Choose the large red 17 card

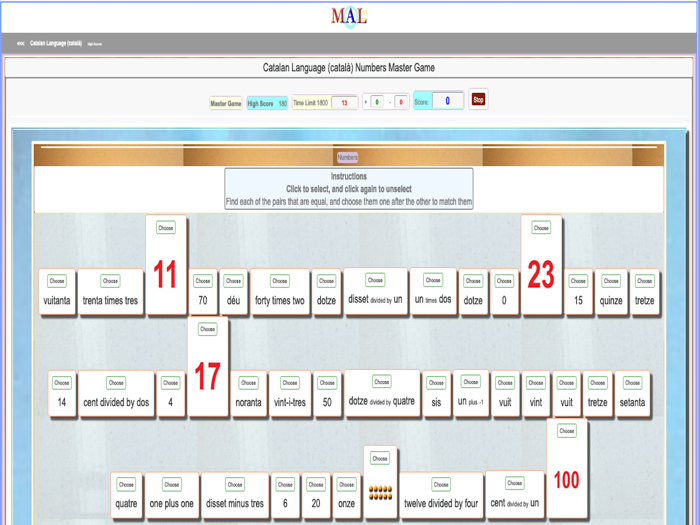208,329
